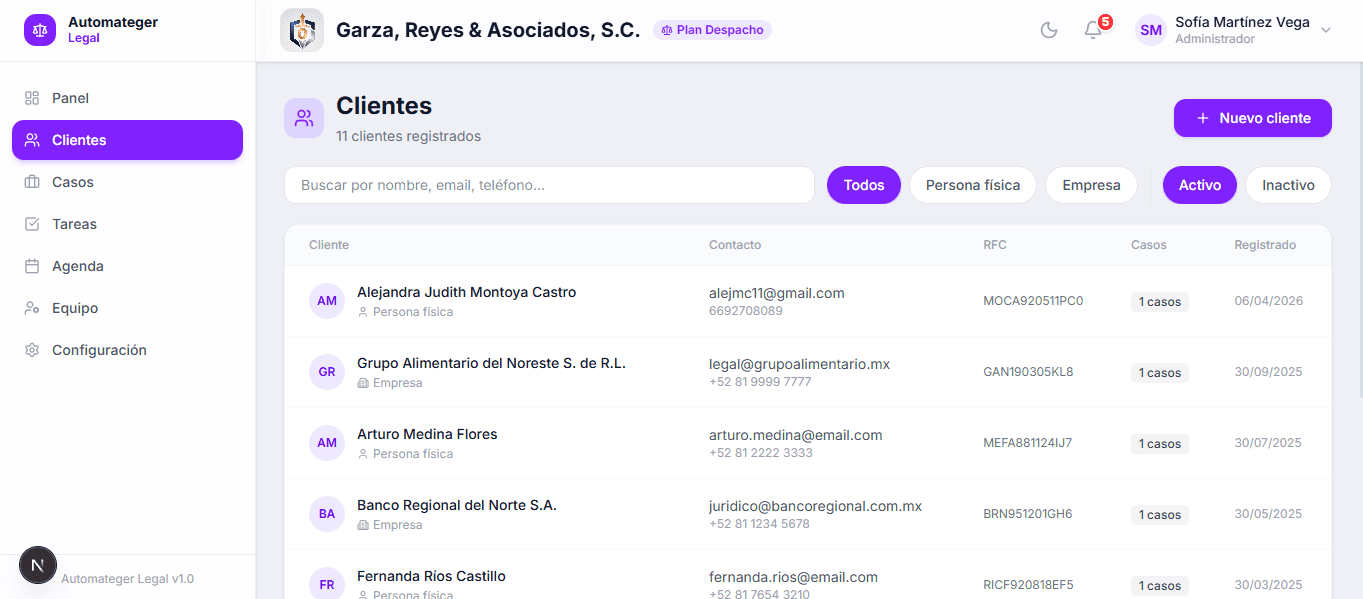Click the notifications bell icon
The image size is (1363, 599).
point(1092,31)
